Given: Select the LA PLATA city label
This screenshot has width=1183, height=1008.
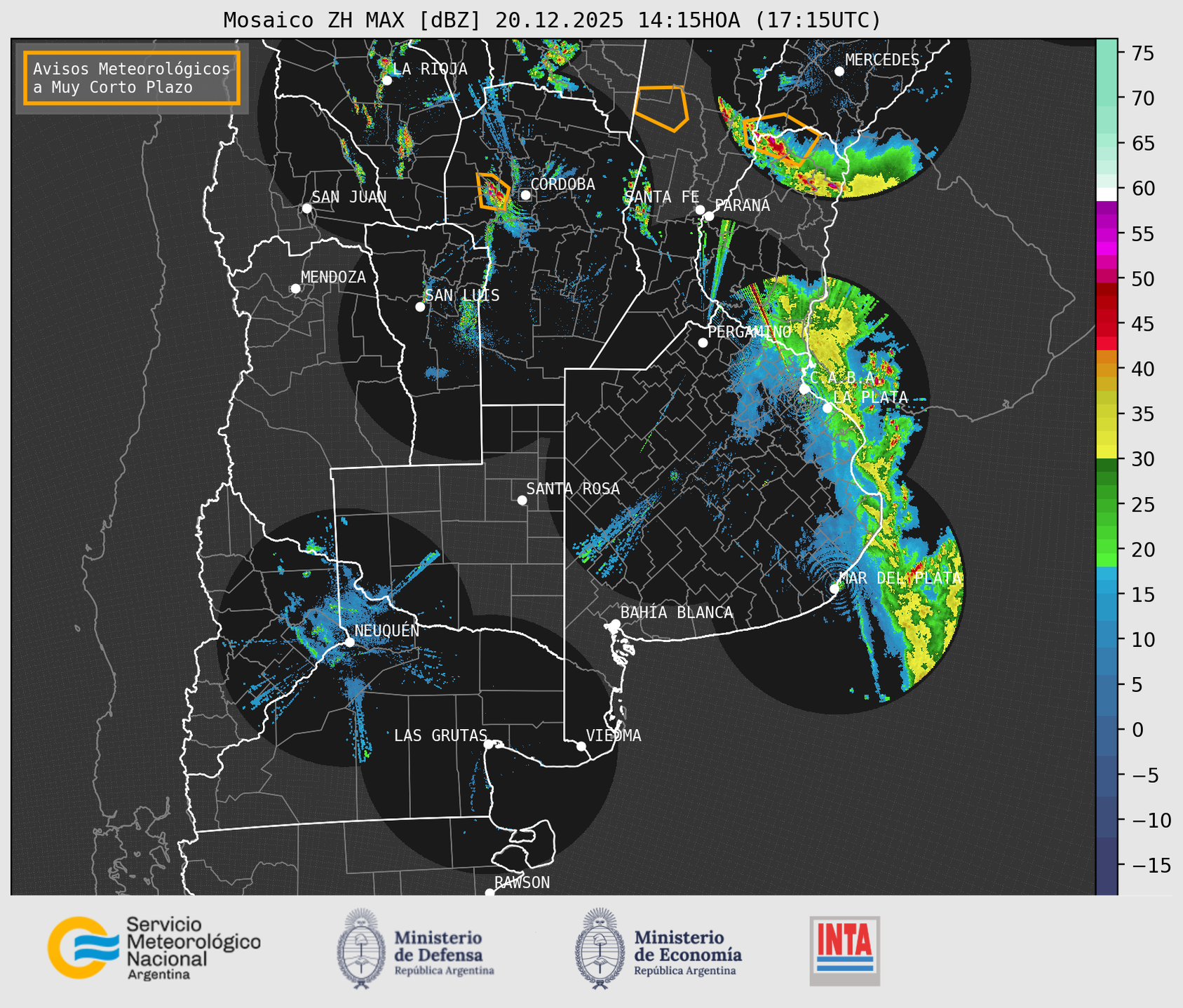Looking at the screenshot, I should point(870,397).
